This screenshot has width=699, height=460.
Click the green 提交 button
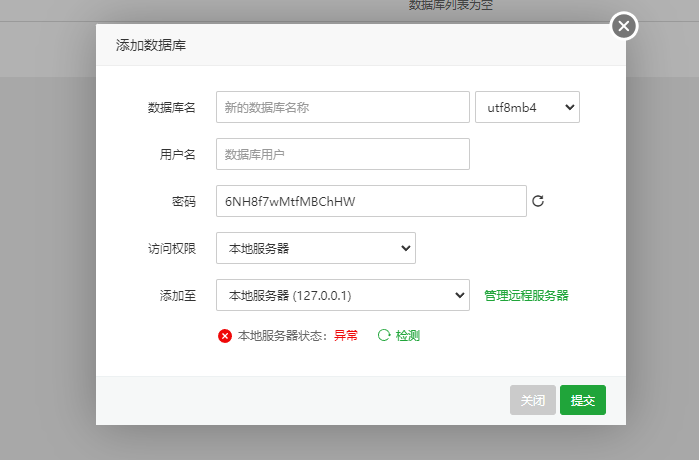pyautogui.click(x=583, y=400)
